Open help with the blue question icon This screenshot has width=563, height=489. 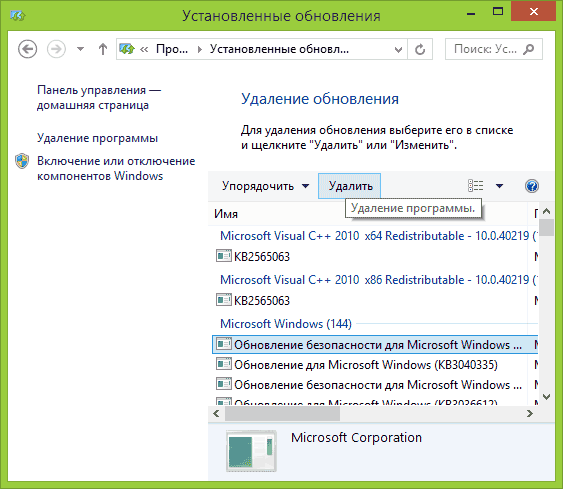[531, 186]
